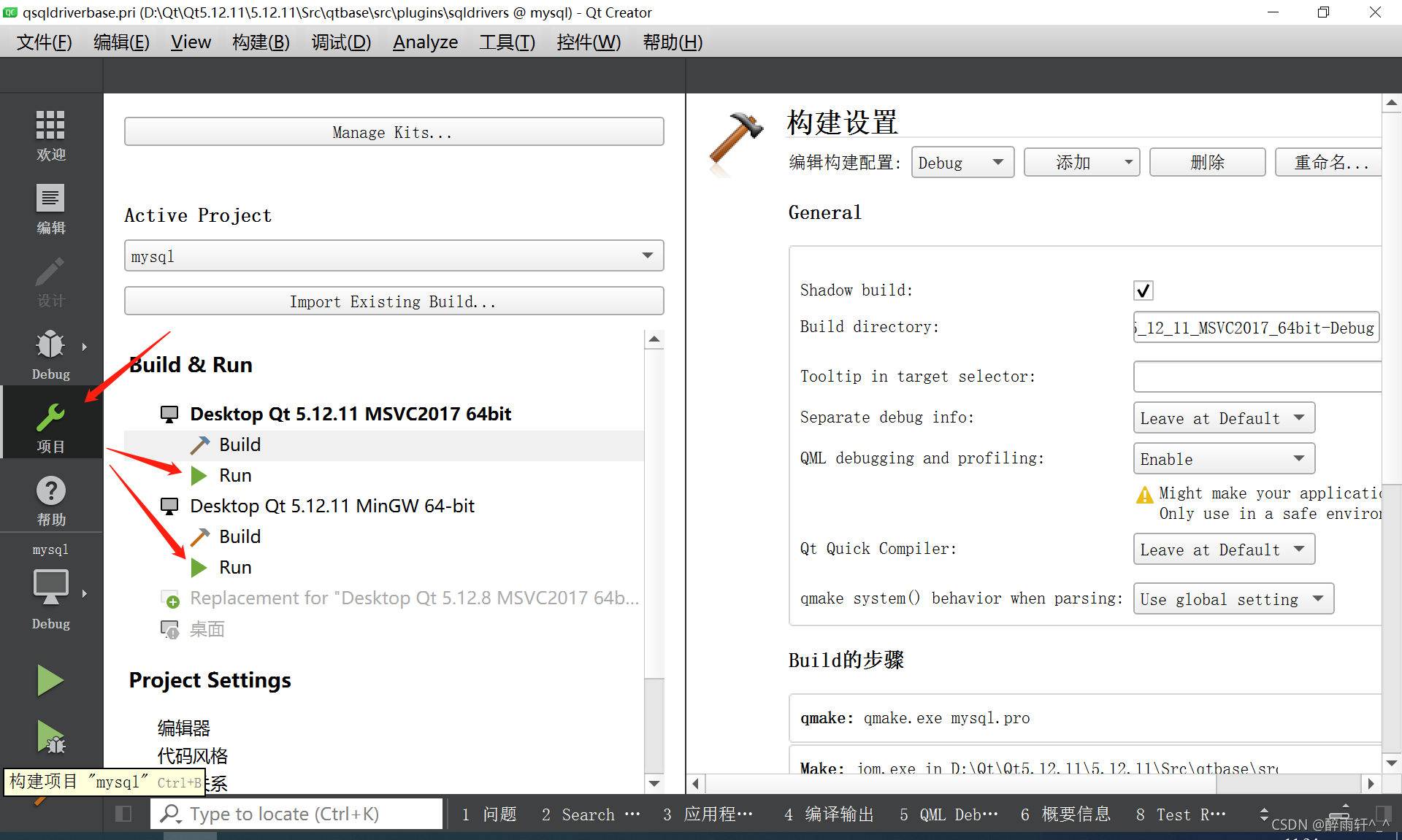1402x840 pixels.
Task: Open the QML debugging Enable dropdown
Action: pyautogui.click(x=1223, y=458)
